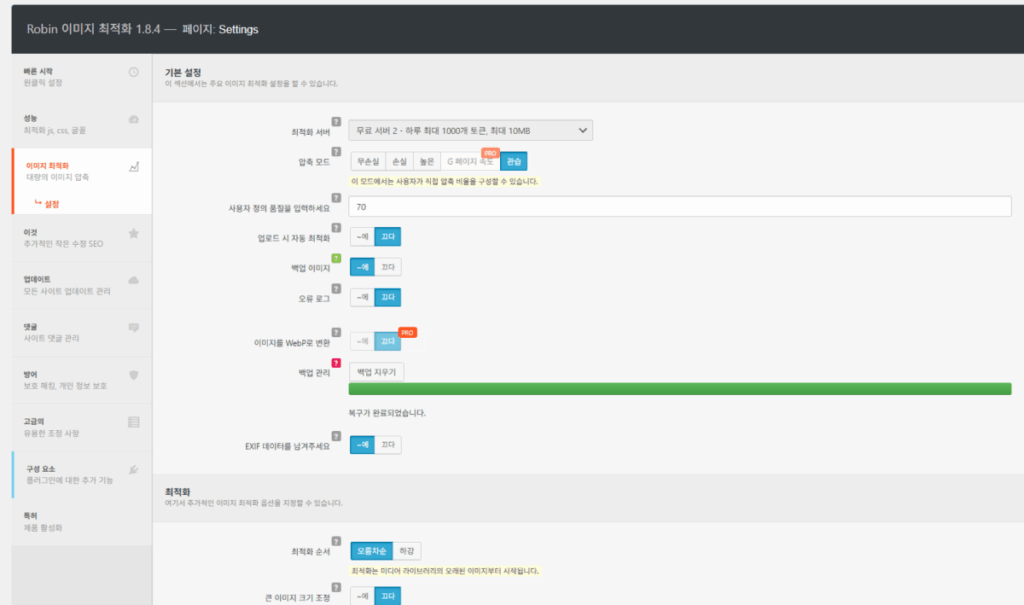The image size is (1024, 605).
Task: Click the chart icon beside 이미지 최적화
Action: 134,167
